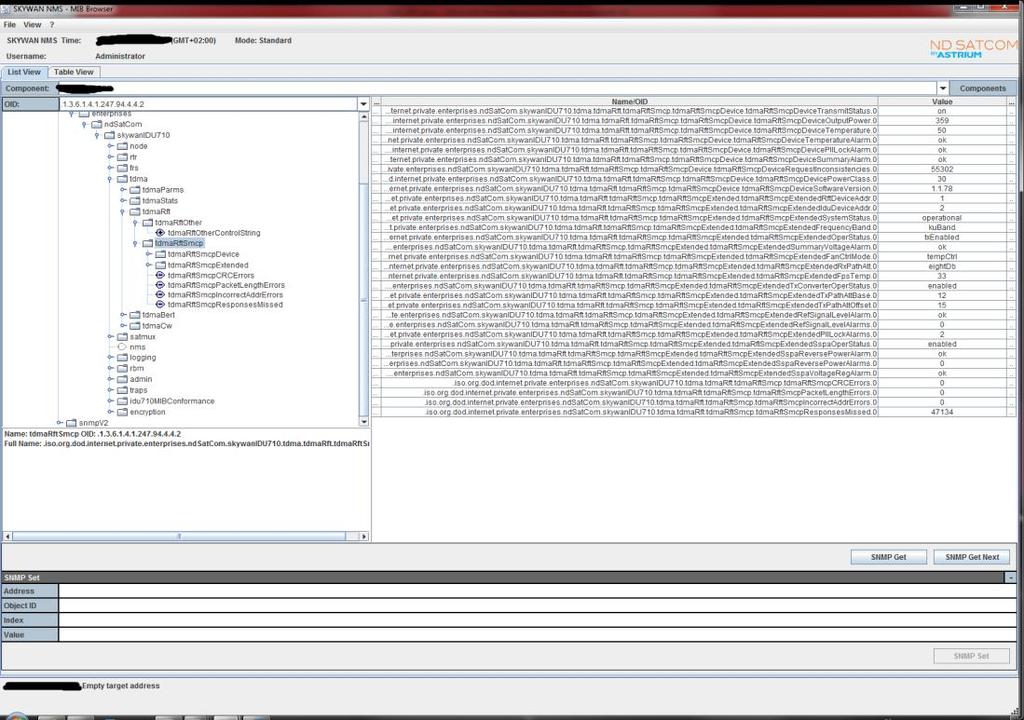1024x720 pixels.
Task: Select the tdmaRft folder icon
Action: 135,212
